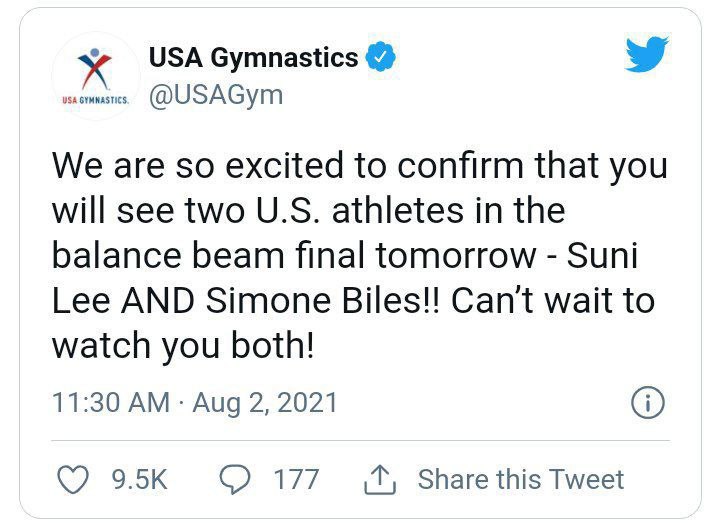Click the red USA GYMNASTICS wordmark under logo

point(95,100)
